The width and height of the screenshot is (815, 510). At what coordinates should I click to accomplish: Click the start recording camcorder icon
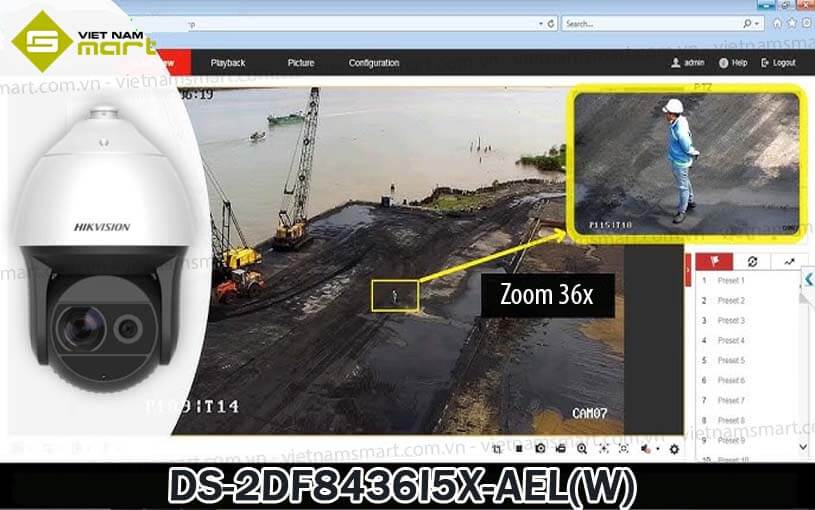point(560,449)
